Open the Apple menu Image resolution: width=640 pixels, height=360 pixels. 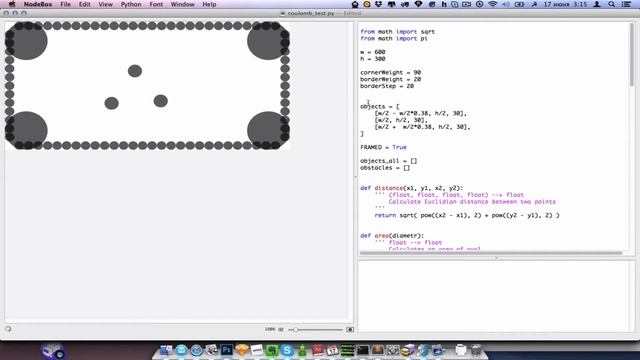click(x=12, y=4)
